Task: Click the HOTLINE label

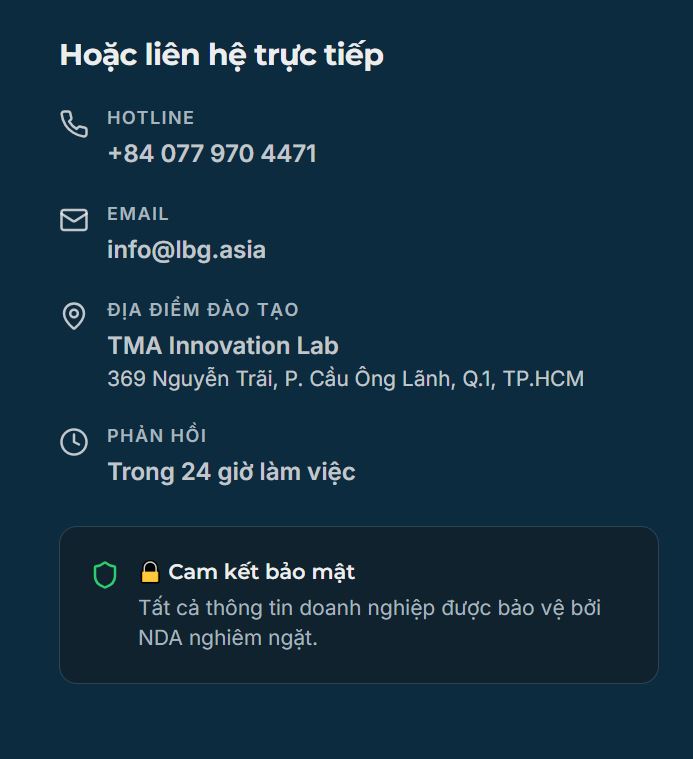Action: pos(151,118)
